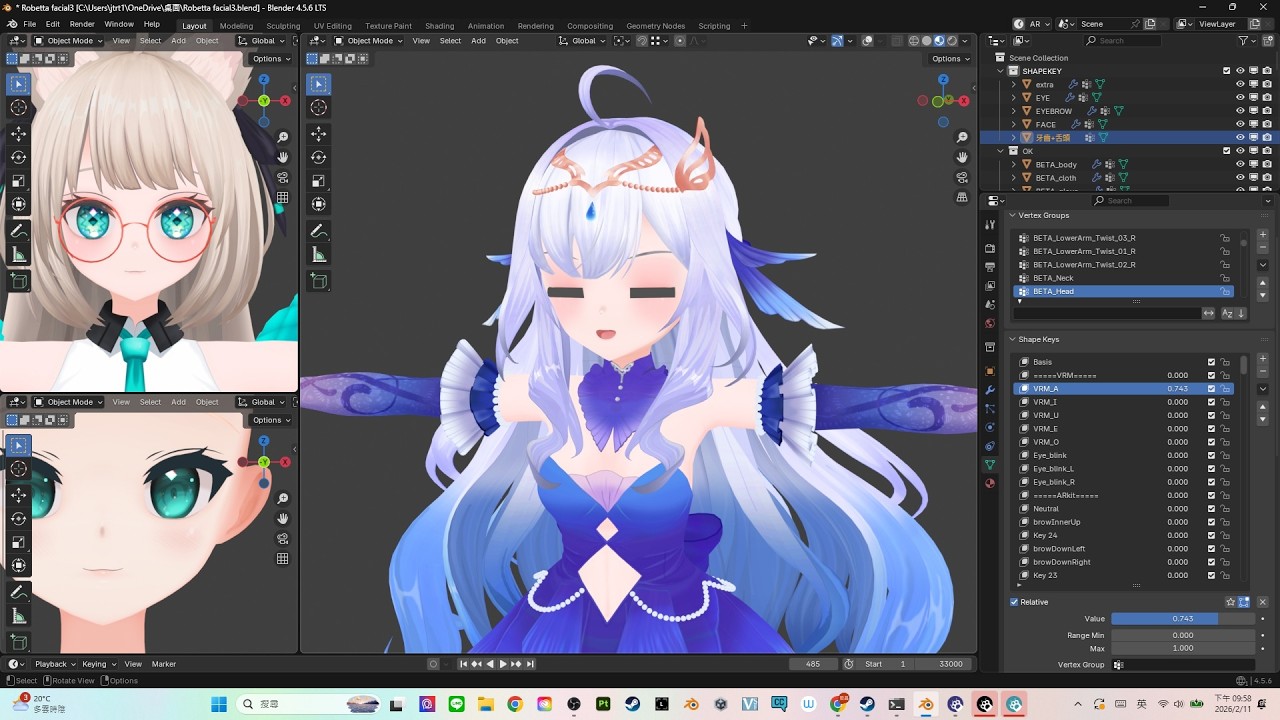1280x720 pixels.
Task: Remove the selected shape key with minus button
Action: pos(1263,370)
